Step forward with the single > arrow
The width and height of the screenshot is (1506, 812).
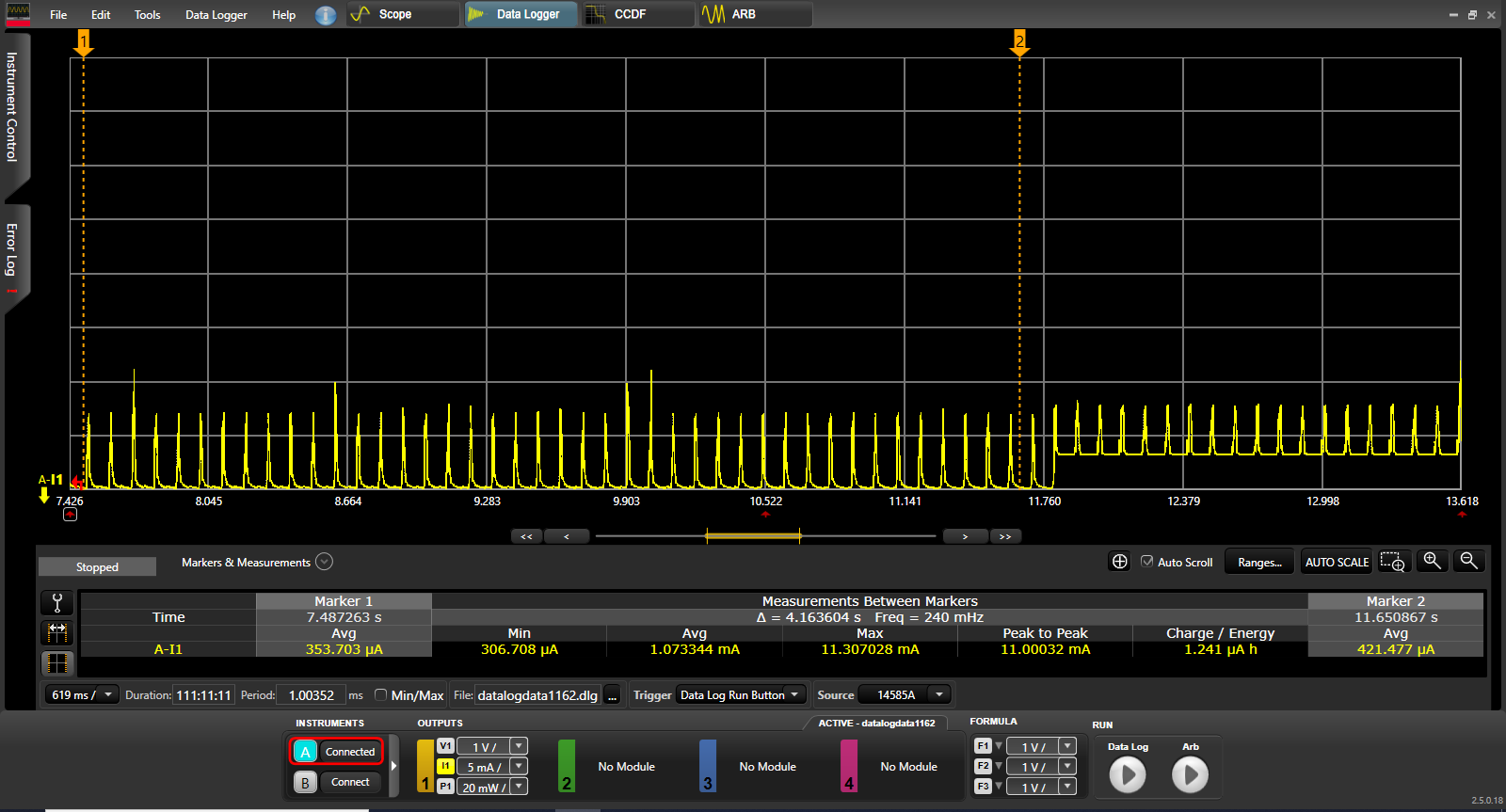pyautogui.click(x=965, y=536)
